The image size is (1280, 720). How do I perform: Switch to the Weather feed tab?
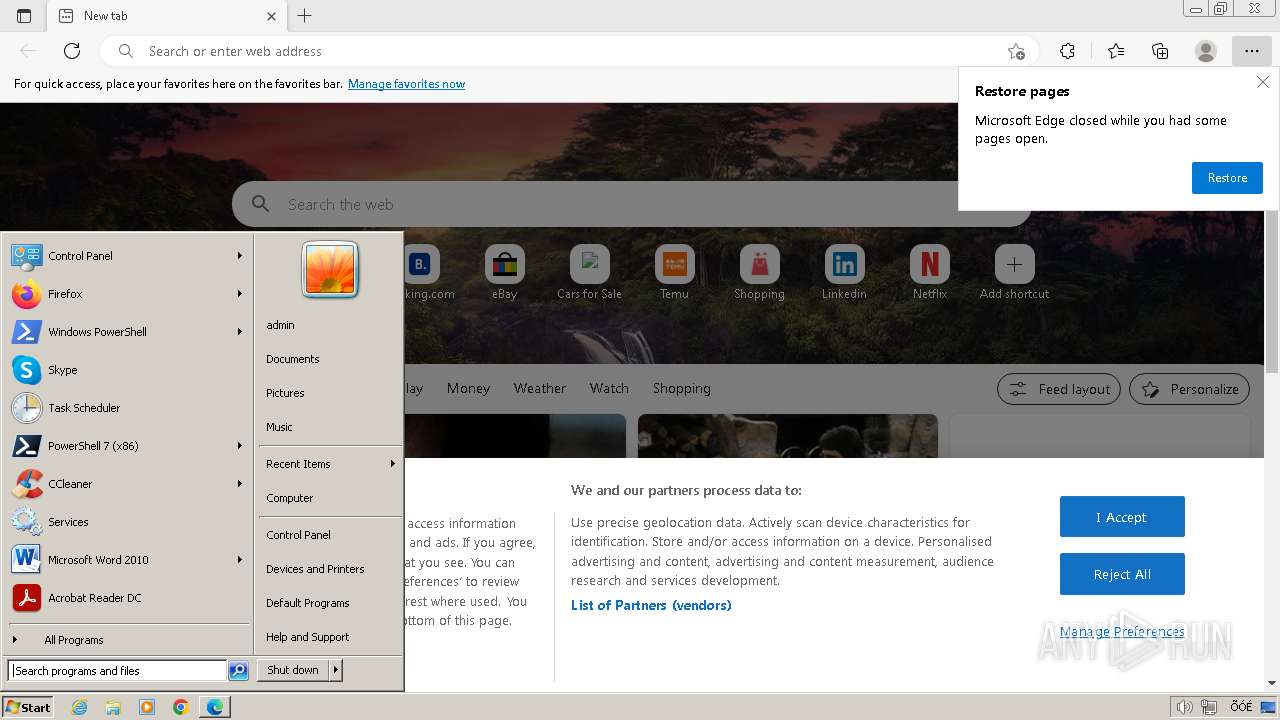pyautogui.click(x=539, y=388)
